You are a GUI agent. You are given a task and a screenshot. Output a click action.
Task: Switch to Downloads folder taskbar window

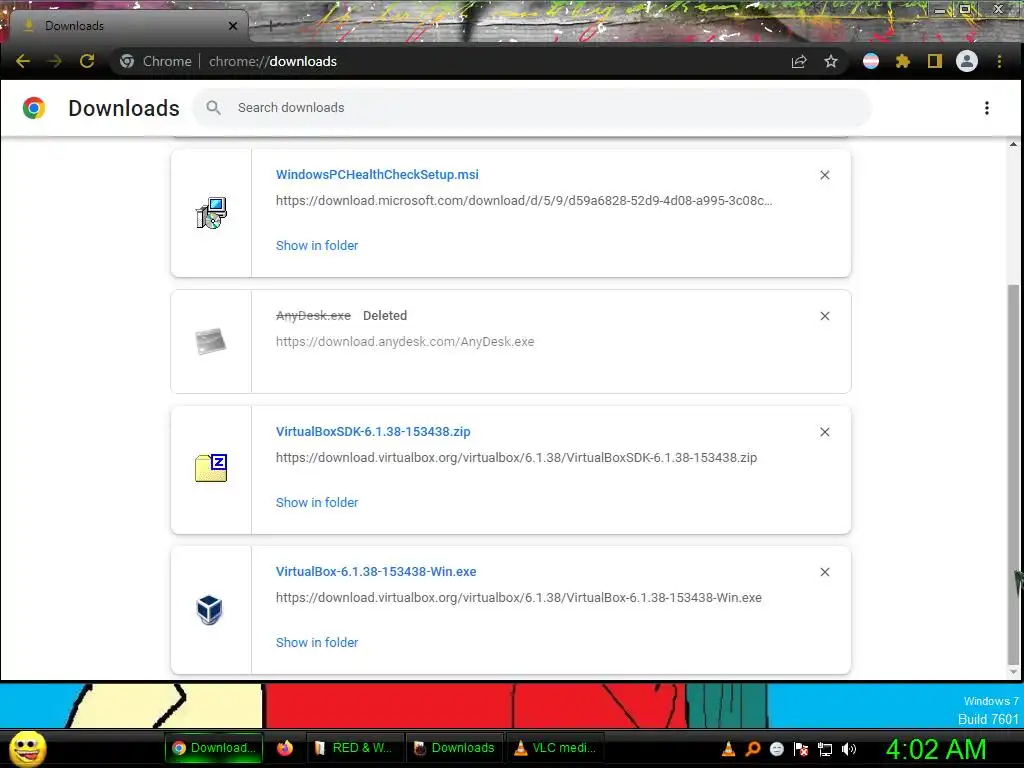pyautogui.click(x=455, y=748)
